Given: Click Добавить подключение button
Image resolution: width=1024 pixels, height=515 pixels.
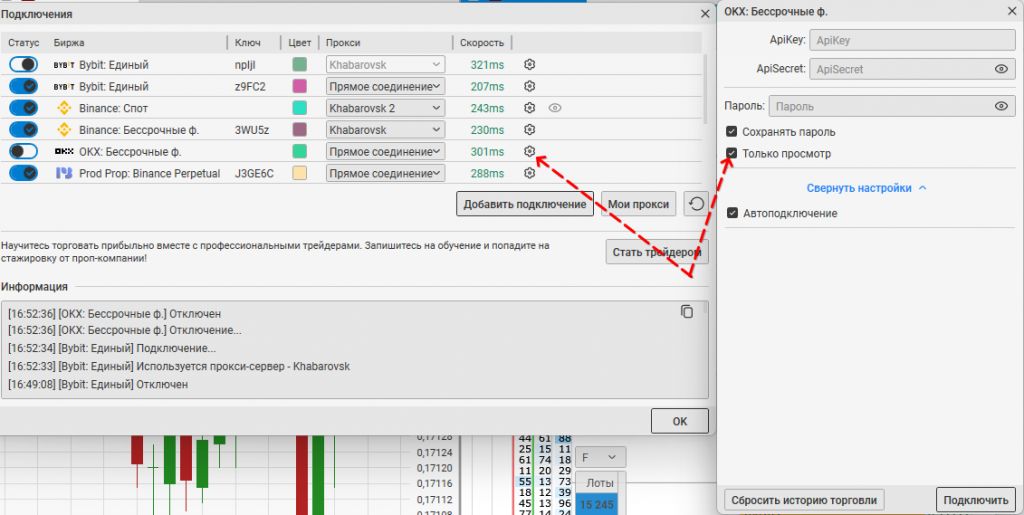Looking at the screenshot, I should tap(525, 204).
